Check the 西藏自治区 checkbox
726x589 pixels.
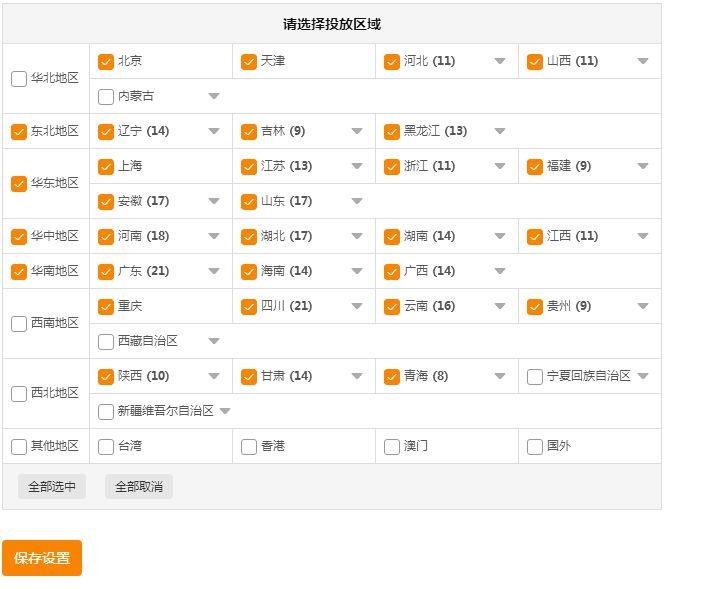(x=106, y=342)
